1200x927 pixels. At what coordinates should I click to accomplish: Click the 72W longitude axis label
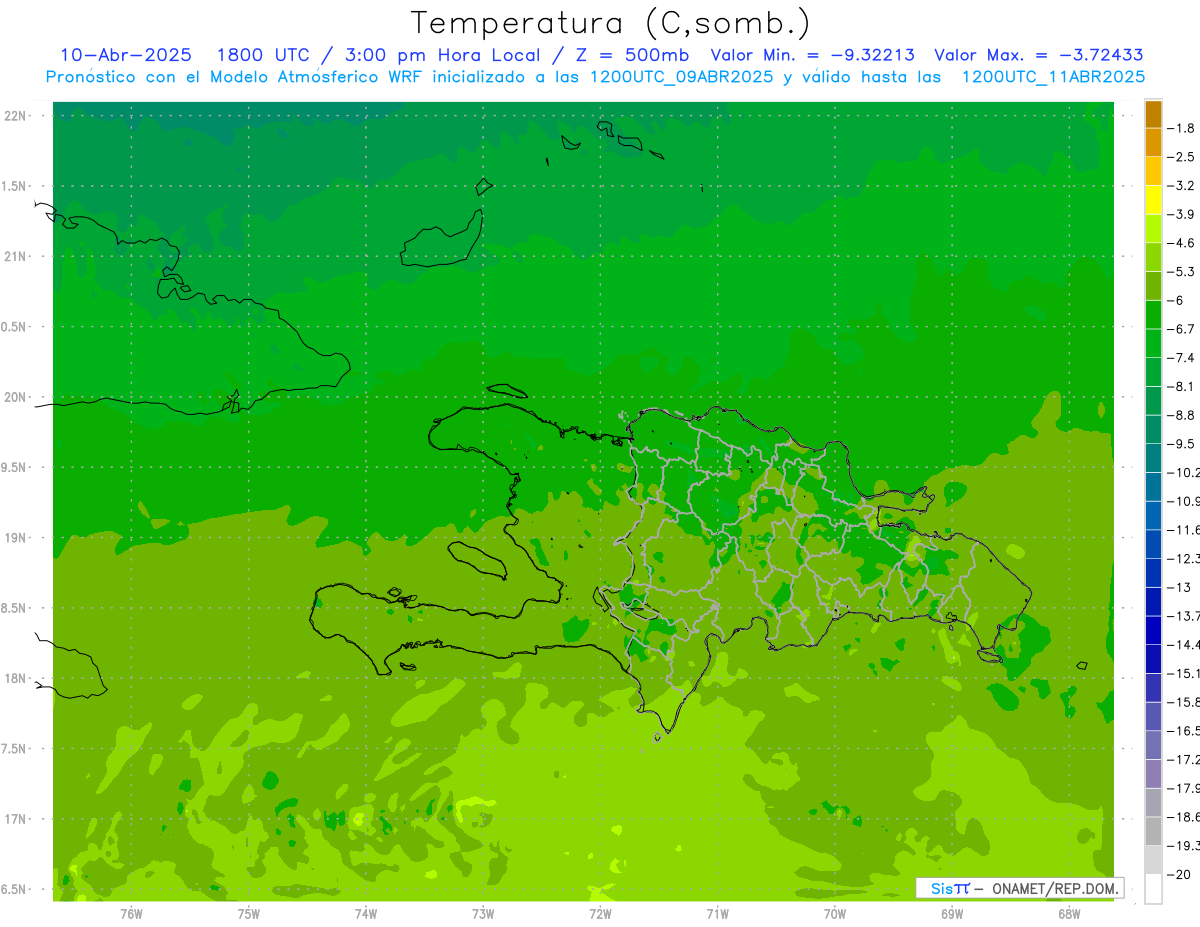tap(600, 914)
